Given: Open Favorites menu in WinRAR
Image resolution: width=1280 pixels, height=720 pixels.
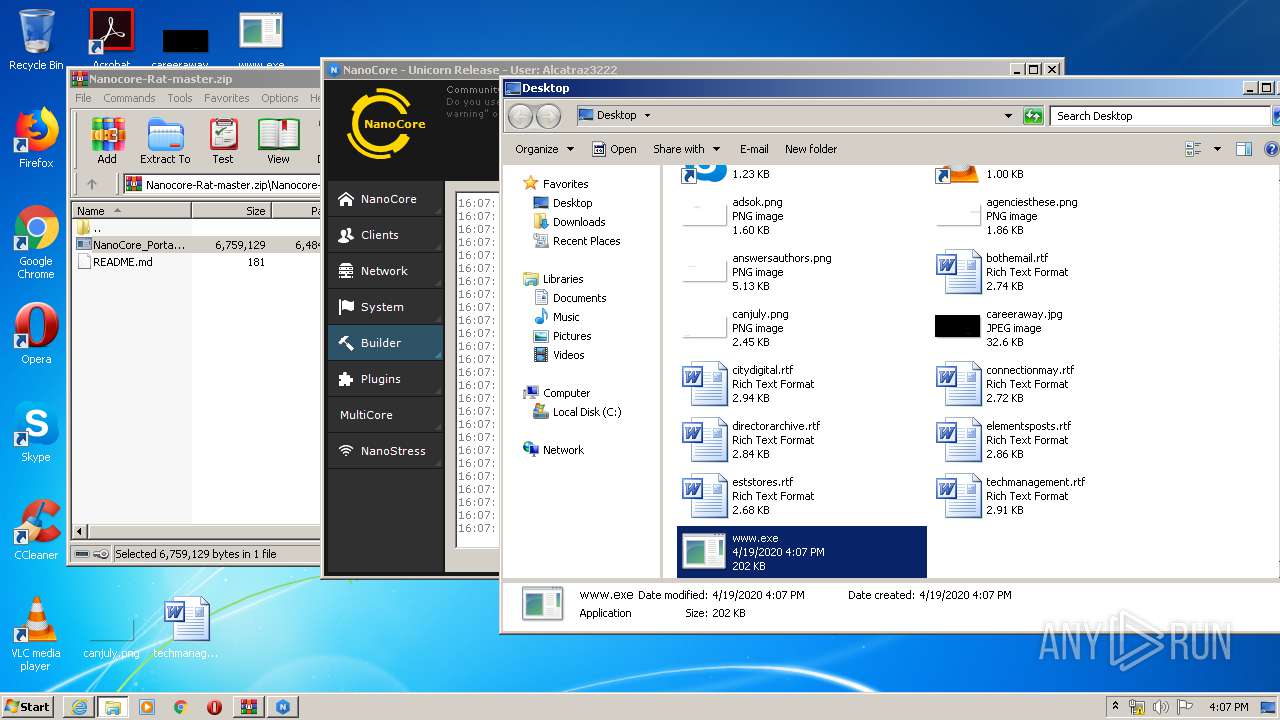Looking at the screenshot, I should [x=227, y=98].
